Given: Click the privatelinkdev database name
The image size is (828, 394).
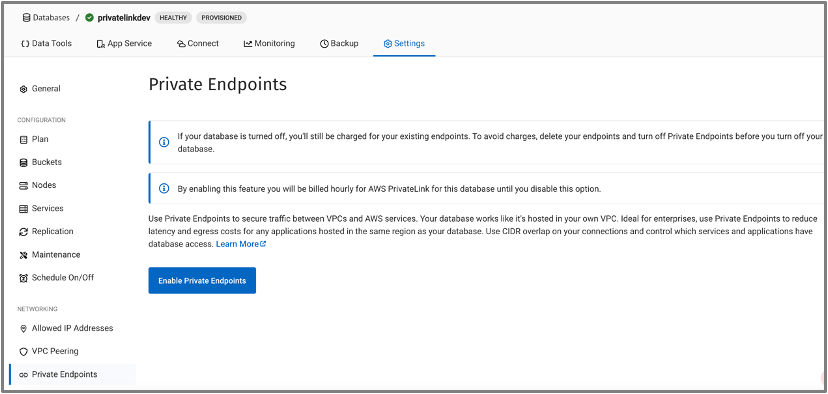Looking at the screenshot, I should click(x=124, y=17).
